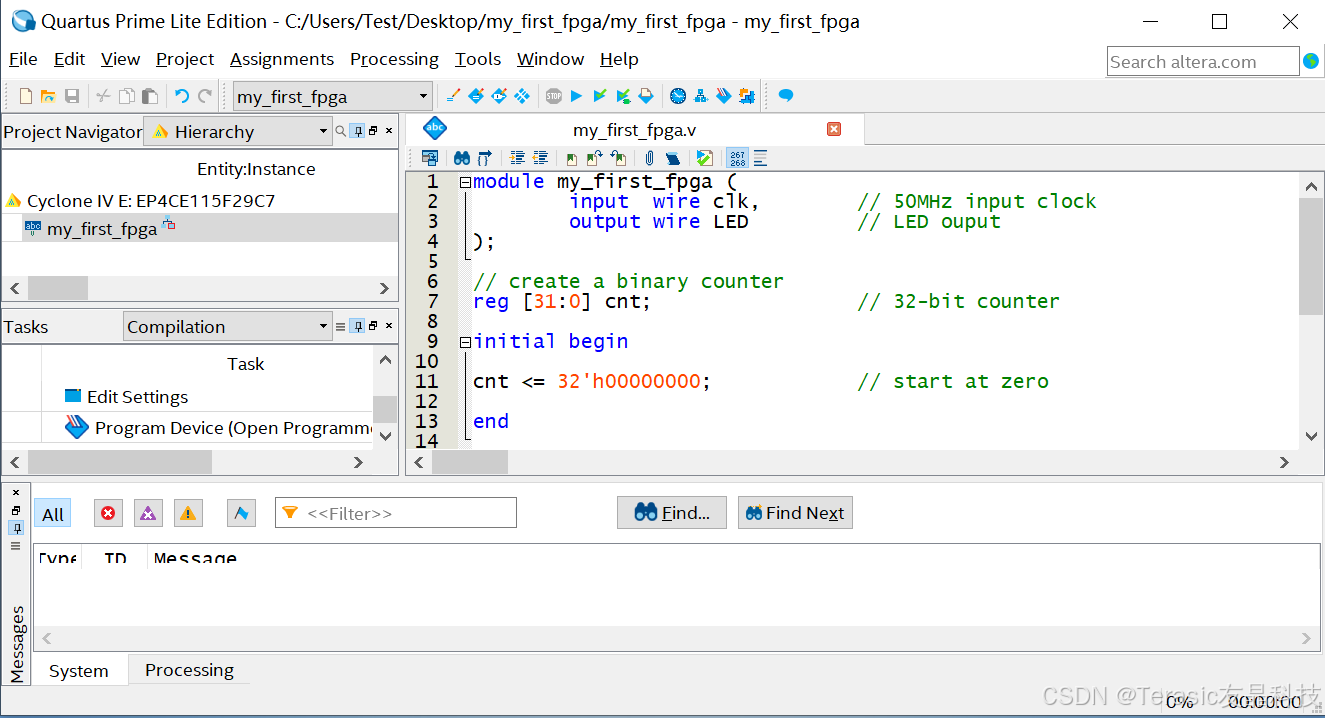Toggle the red error messages filter
This screenshot has width=1325, height=718.
108,513
